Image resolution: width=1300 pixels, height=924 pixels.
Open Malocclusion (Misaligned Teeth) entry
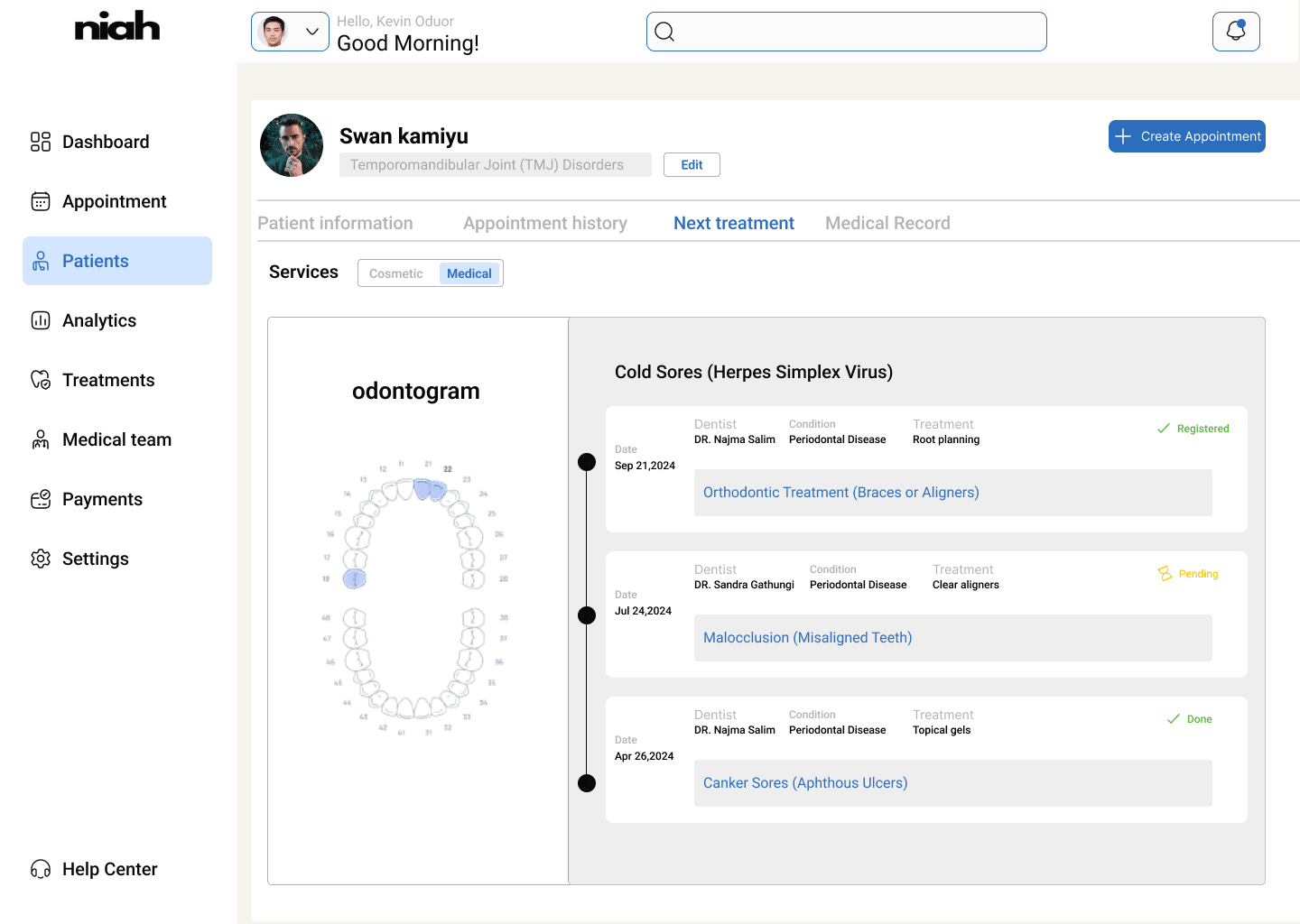click(953, 638)
